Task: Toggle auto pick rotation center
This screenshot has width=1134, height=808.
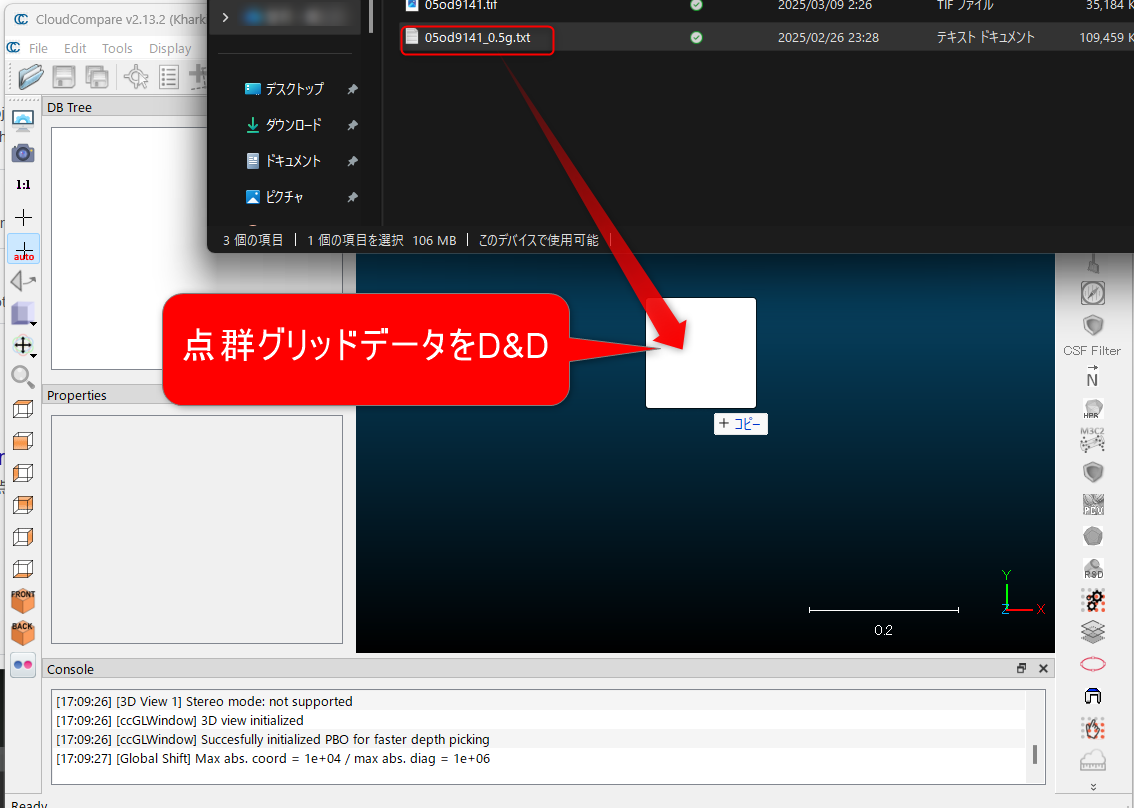Action: [x=23, y=249]
